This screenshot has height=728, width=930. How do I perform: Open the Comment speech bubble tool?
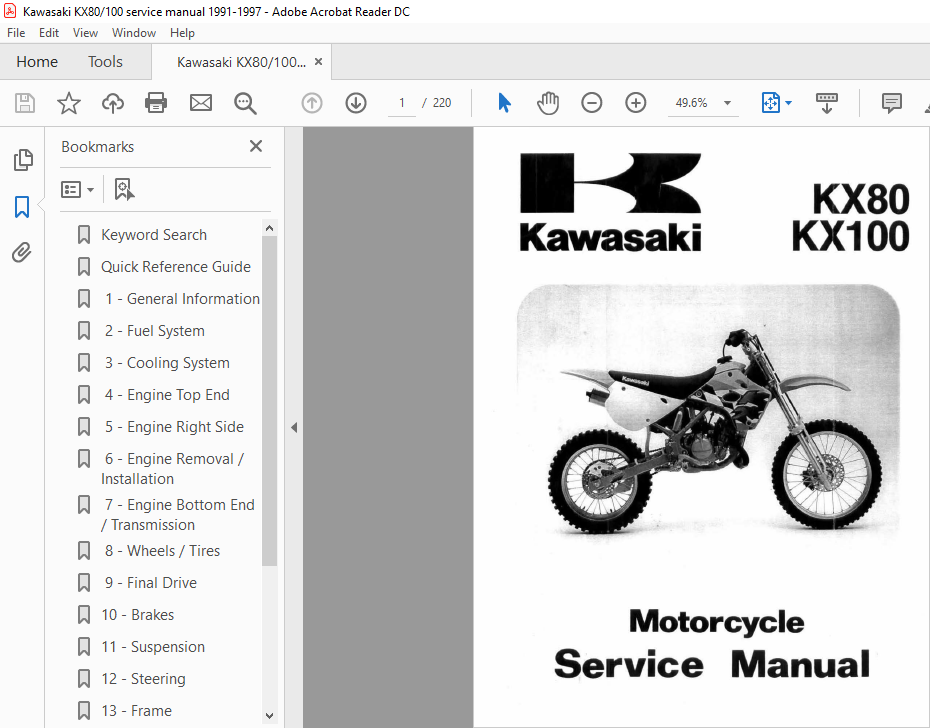pyautogui.click(x=891, y=103)
